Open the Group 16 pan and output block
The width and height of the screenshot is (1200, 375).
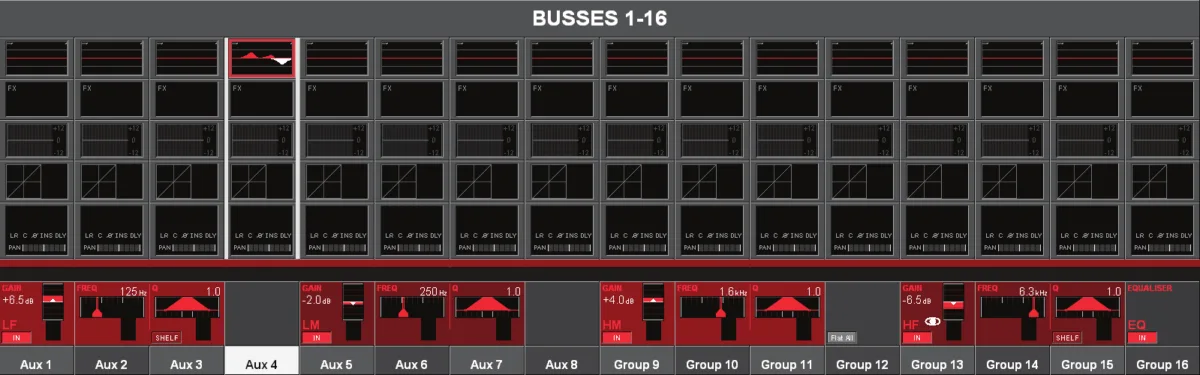(1162, 230)
